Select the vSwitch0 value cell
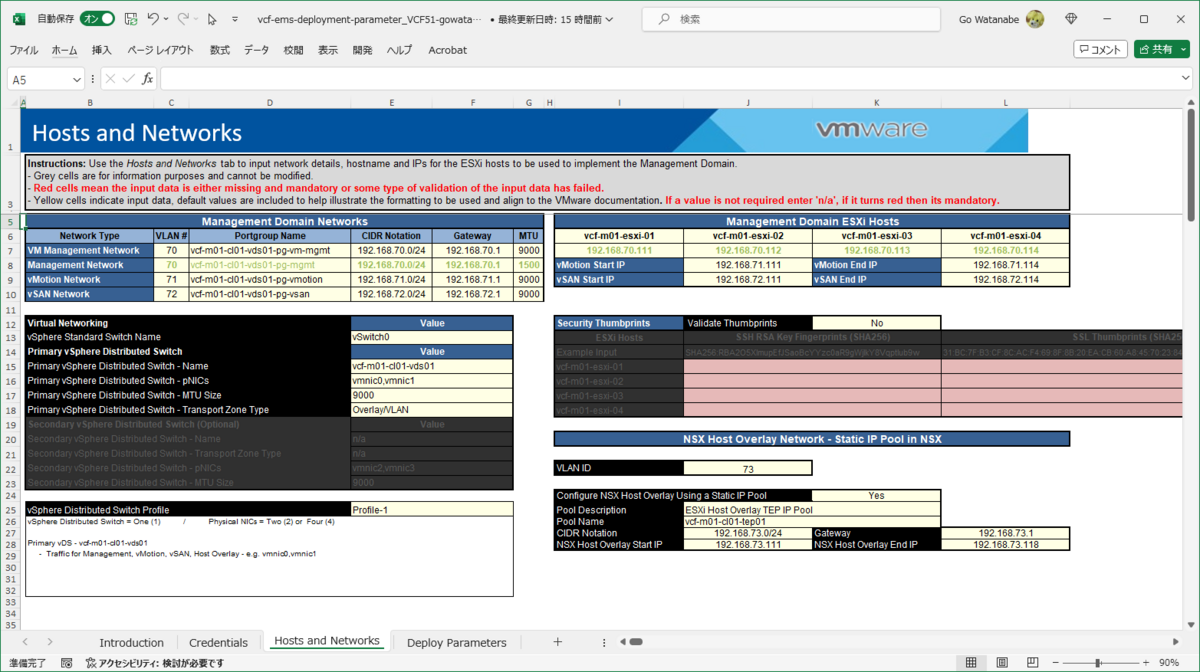The image size is (1200, 672). pos(432,338)
